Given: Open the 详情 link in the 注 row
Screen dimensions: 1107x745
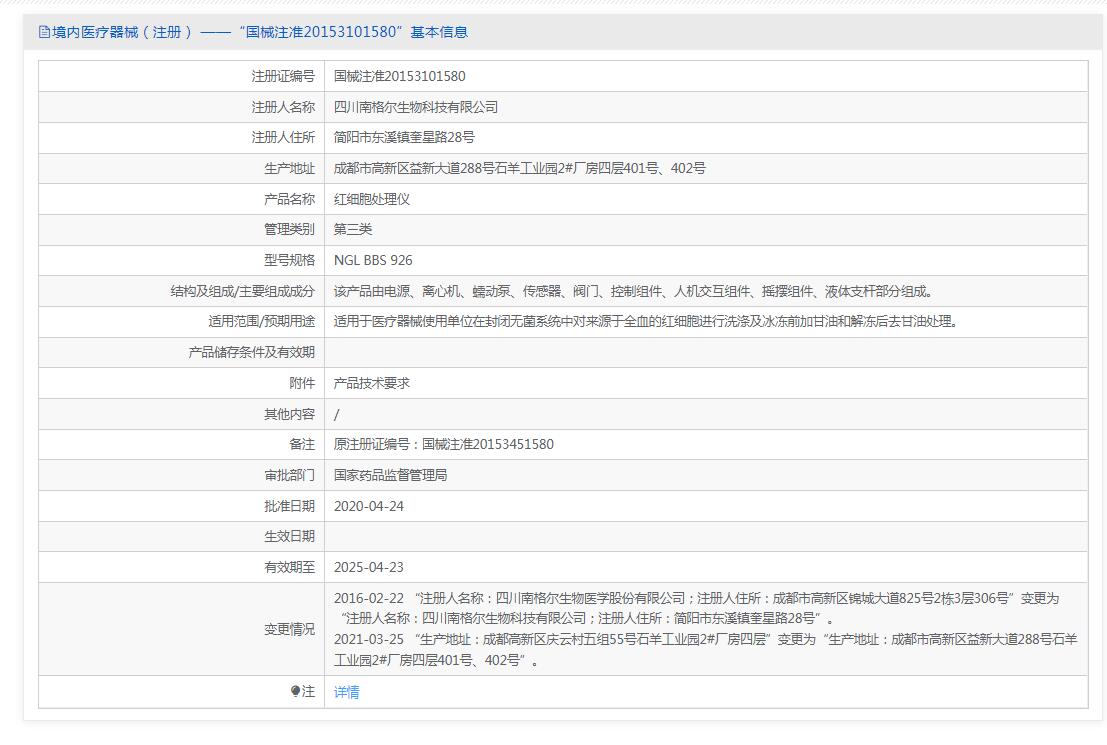Looking at the screenshot, I should 346,692.
